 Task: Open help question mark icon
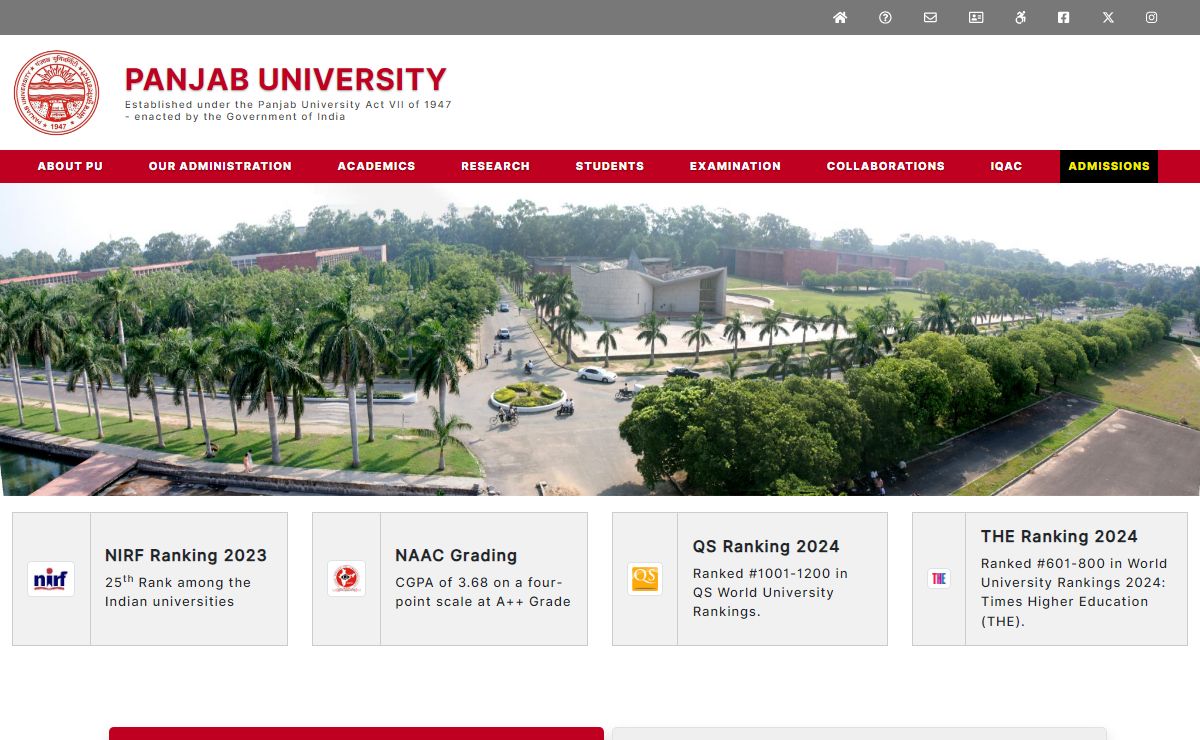(x=885, y=17)
